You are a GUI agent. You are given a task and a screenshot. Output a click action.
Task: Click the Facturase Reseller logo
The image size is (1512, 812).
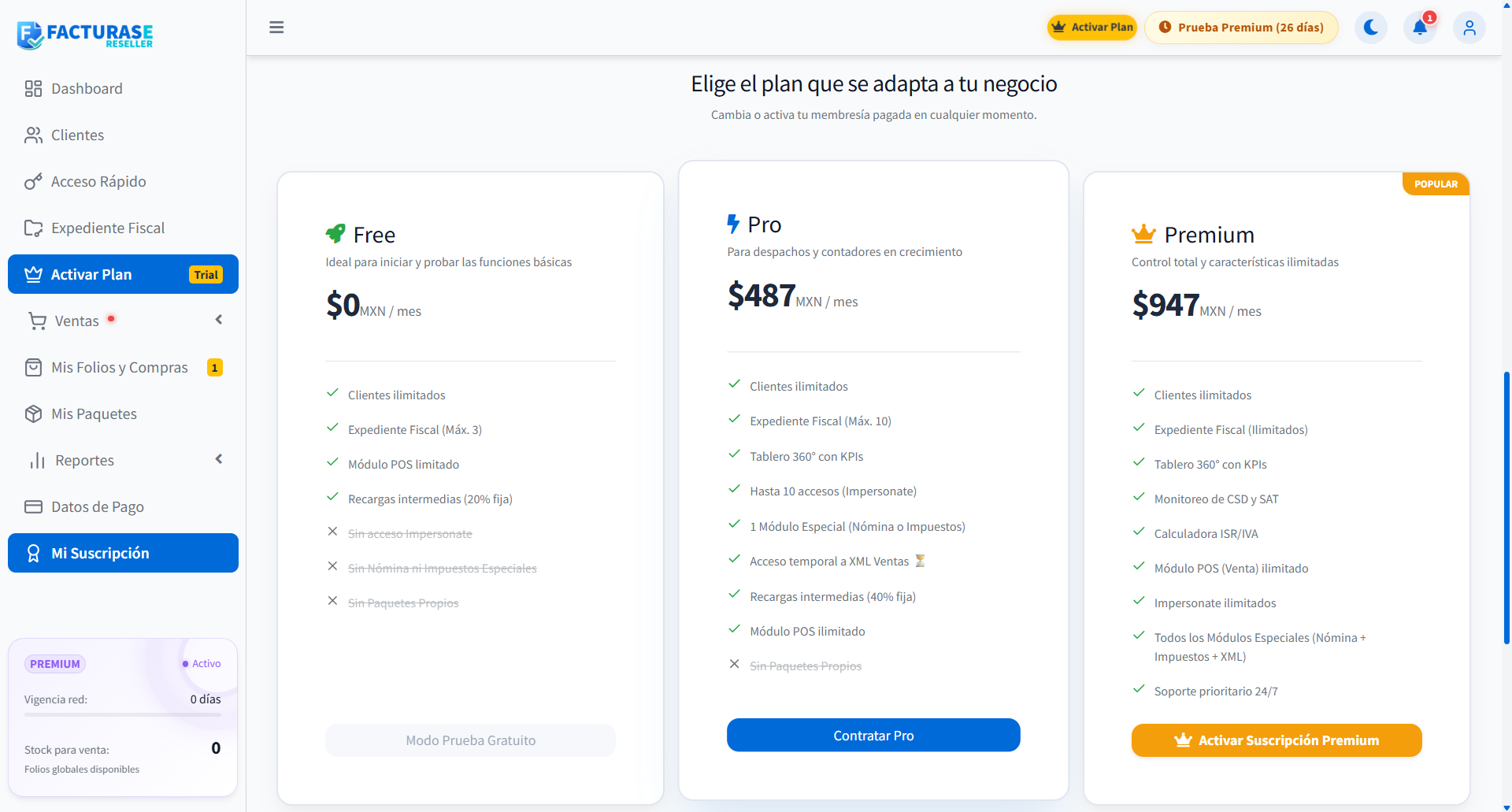85,35
